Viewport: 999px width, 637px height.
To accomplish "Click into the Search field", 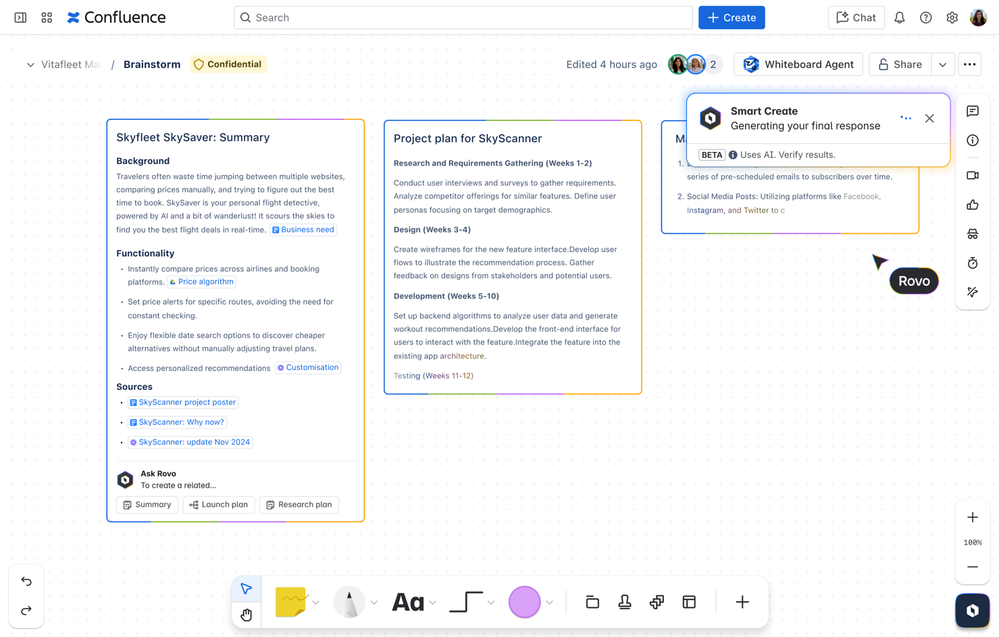I will [463, 18].
